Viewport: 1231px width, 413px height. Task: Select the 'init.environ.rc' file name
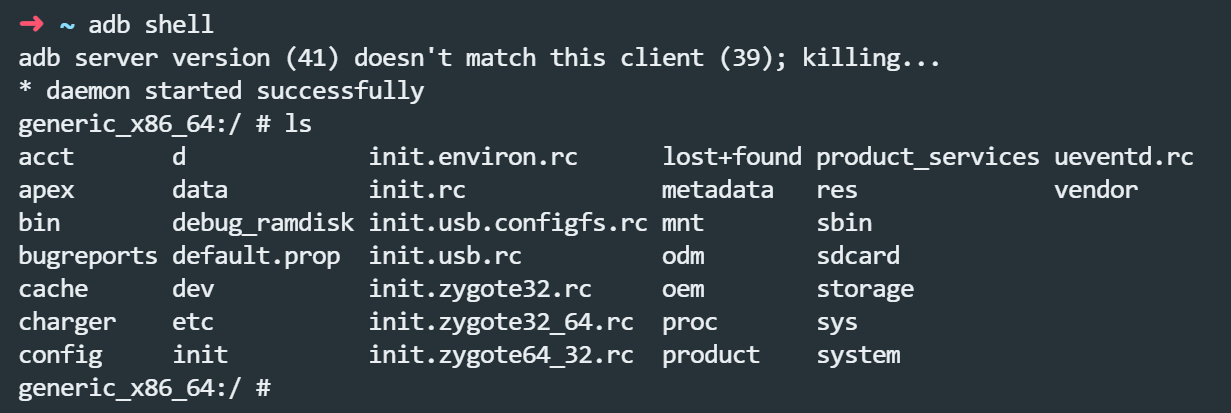[x=473, y=157]
